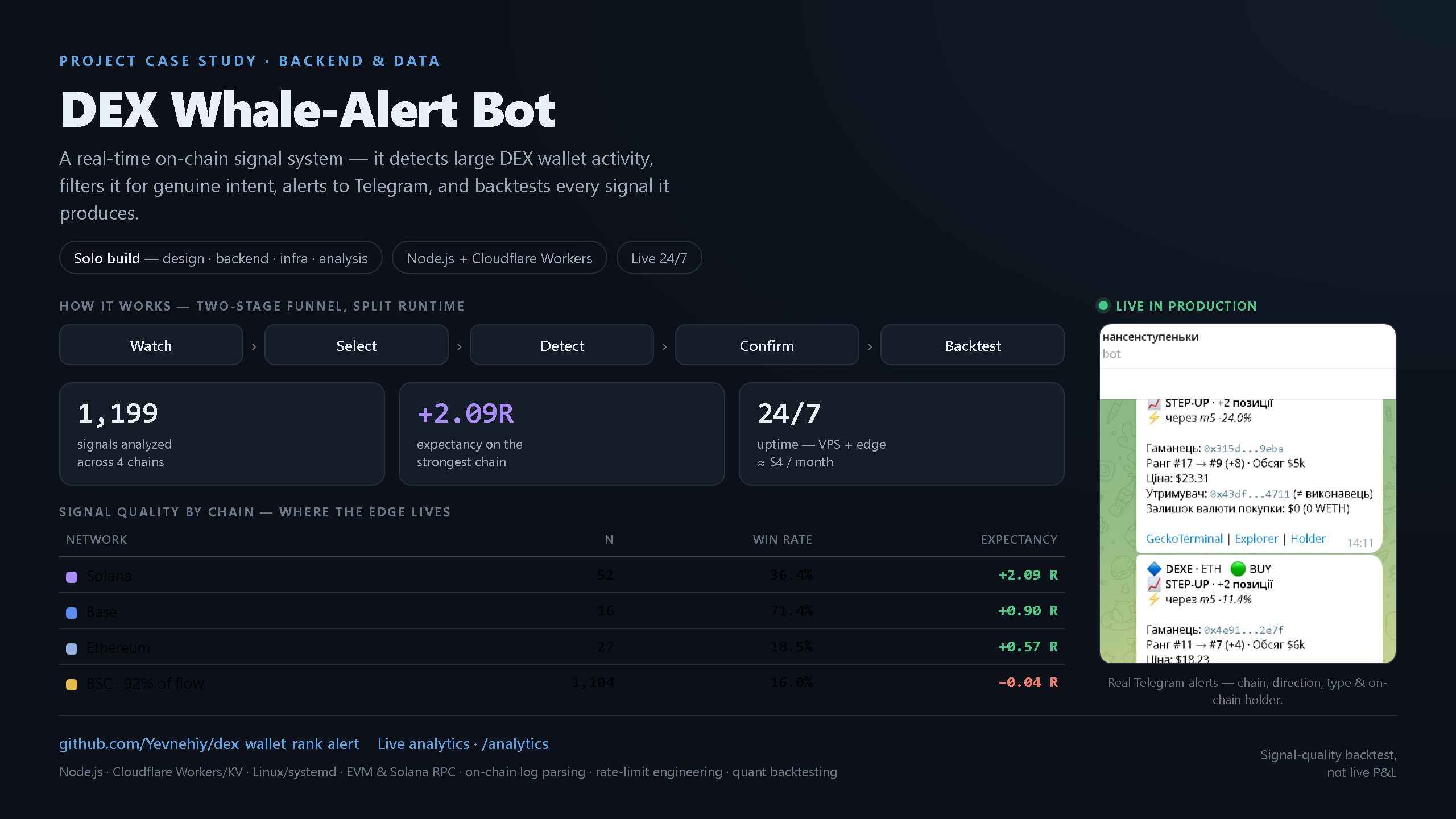1456x819 pixels.
Task: Click the NETWORK column header
Action: (97, 539)
